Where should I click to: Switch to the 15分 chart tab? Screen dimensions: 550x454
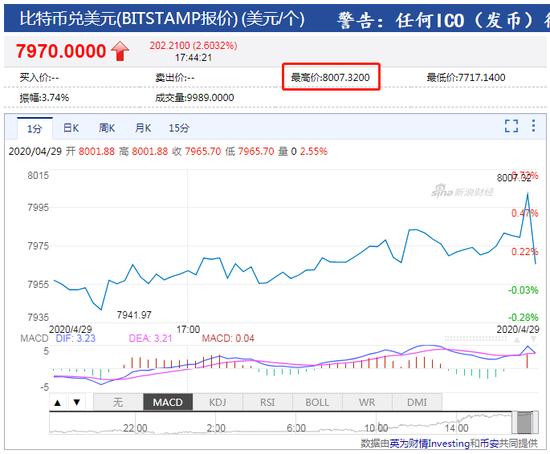click(179, 128)
